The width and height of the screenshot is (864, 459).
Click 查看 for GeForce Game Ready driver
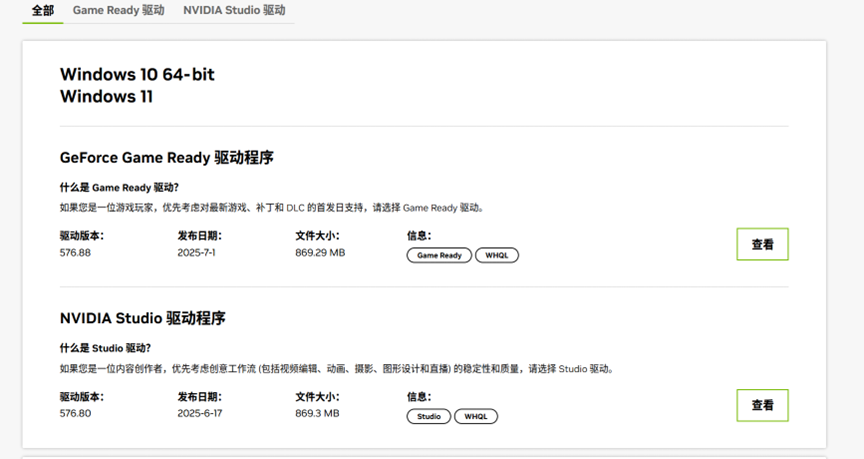(762, 244)
